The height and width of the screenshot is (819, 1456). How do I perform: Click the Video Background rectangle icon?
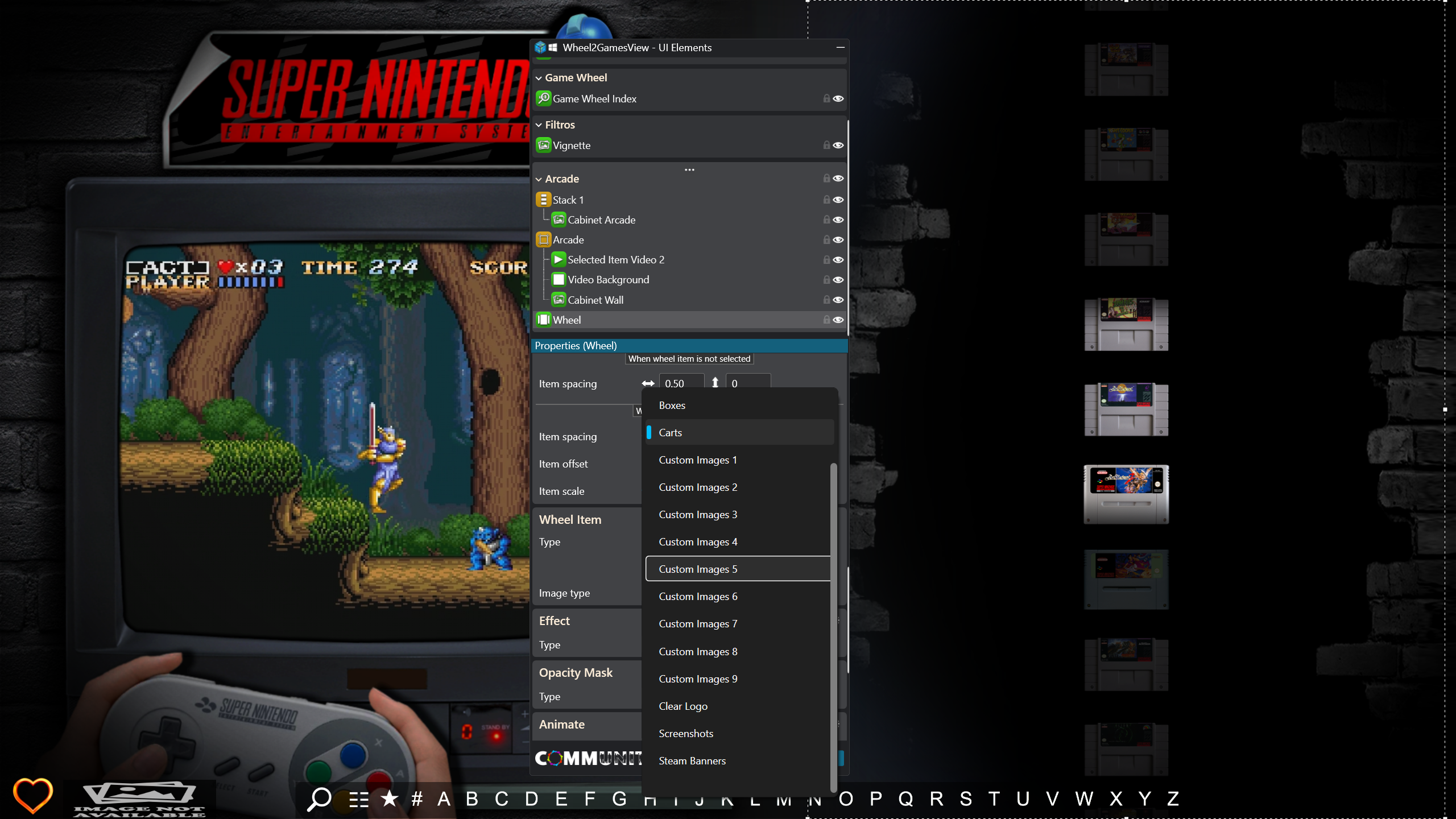(x=559, y=279)
